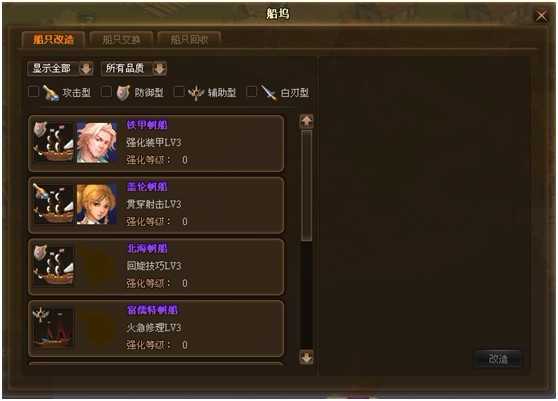Click the shield icon for 防御型
The height and width of the screenshot is (401, 558).
point(123,93)
